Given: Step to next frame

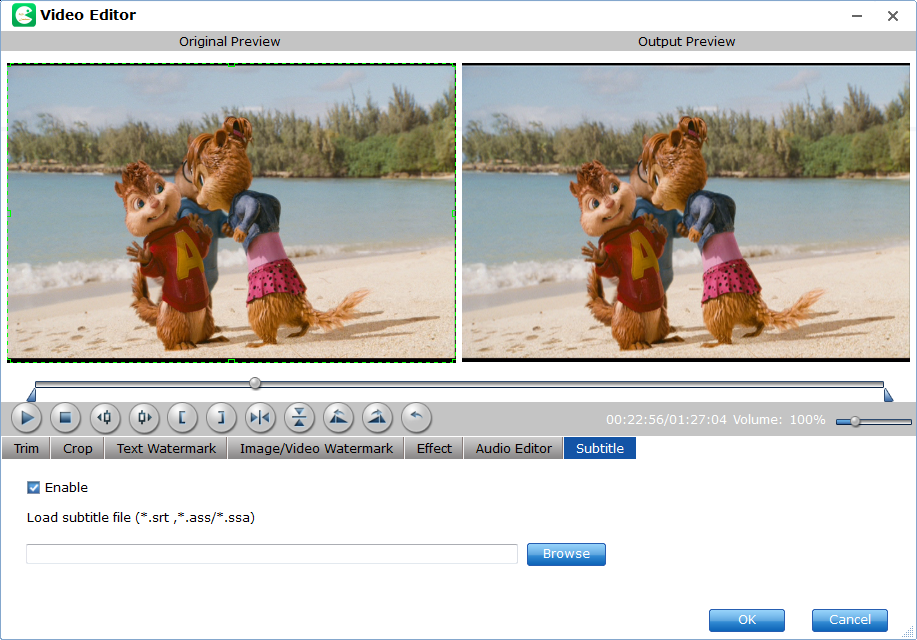Looking at the screenshot, I should coord(144,417).
